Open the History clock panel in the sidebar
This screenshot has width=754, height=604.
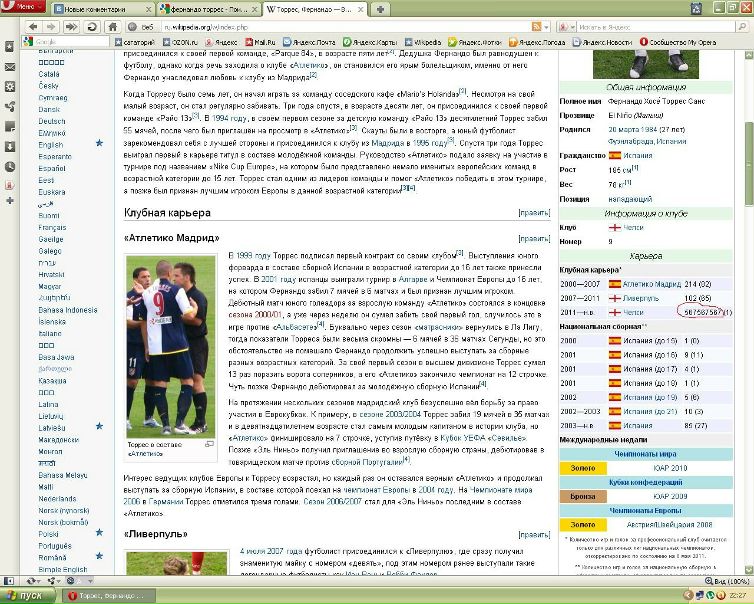(9, 166)
